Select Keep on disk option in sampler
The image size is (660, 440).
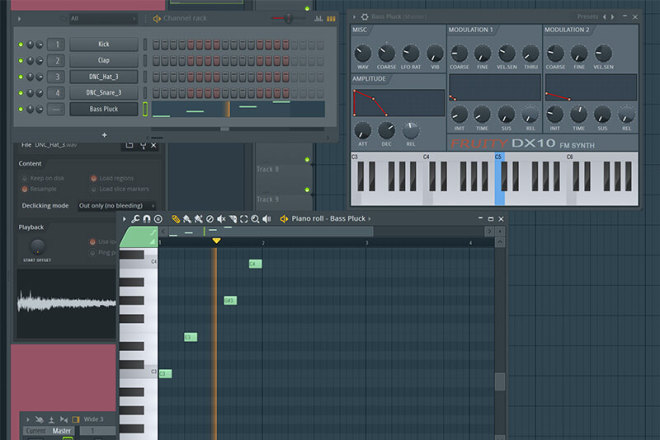click(x=43, y=179)
